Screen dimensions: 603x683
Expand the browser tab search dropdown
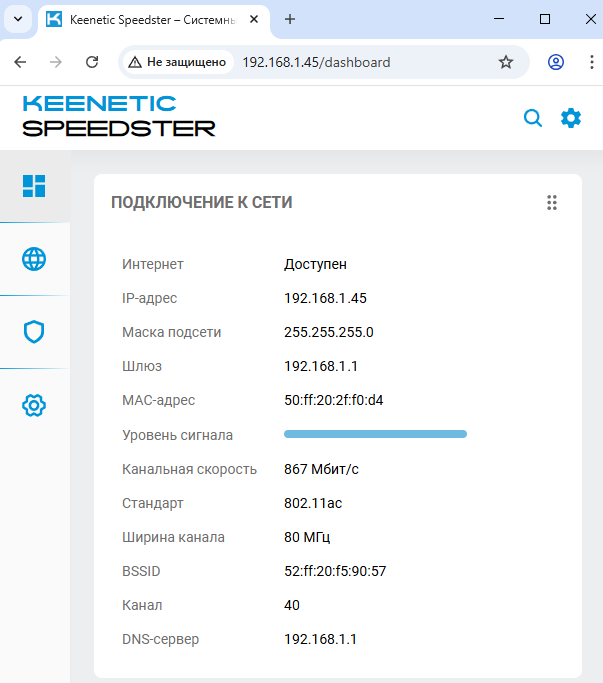[18, 19]
